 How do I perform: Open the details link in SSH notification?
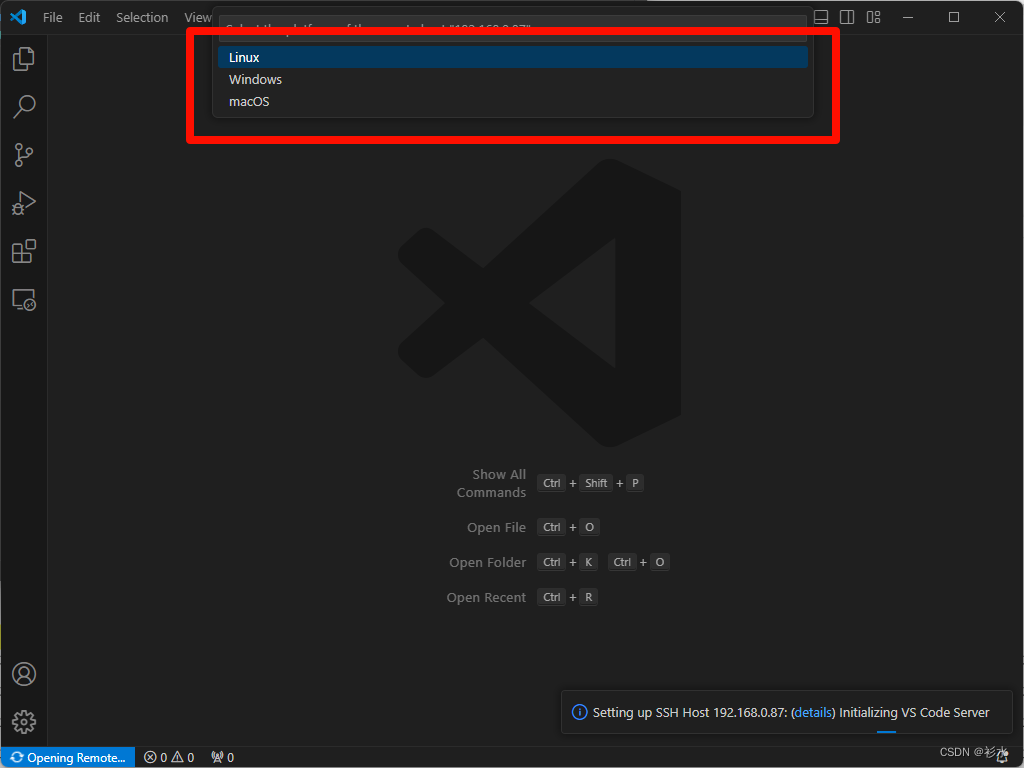(x=813, y=712)
